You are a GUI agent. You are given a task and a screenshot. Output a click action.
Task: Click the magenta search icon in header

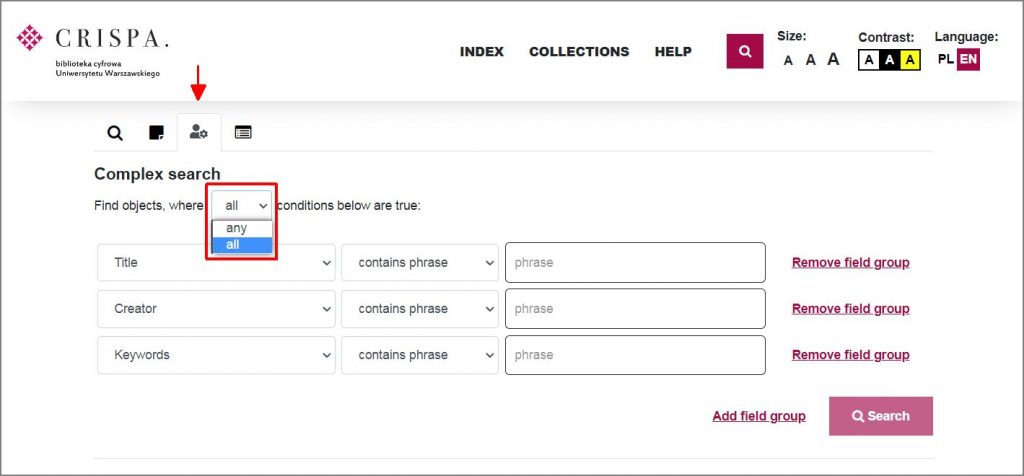744,51
